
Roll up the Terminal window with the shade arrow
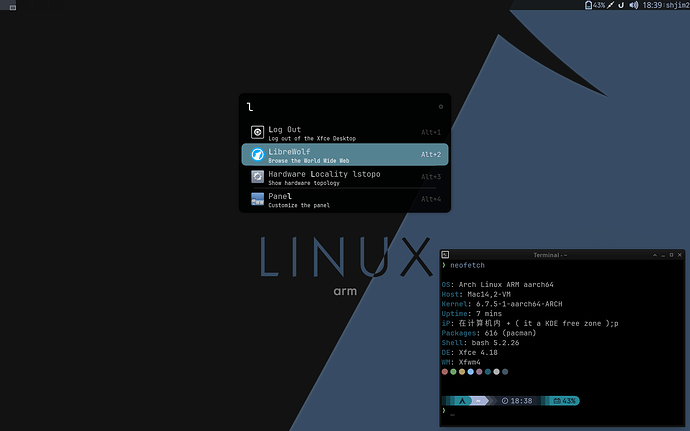pos(655,255)
